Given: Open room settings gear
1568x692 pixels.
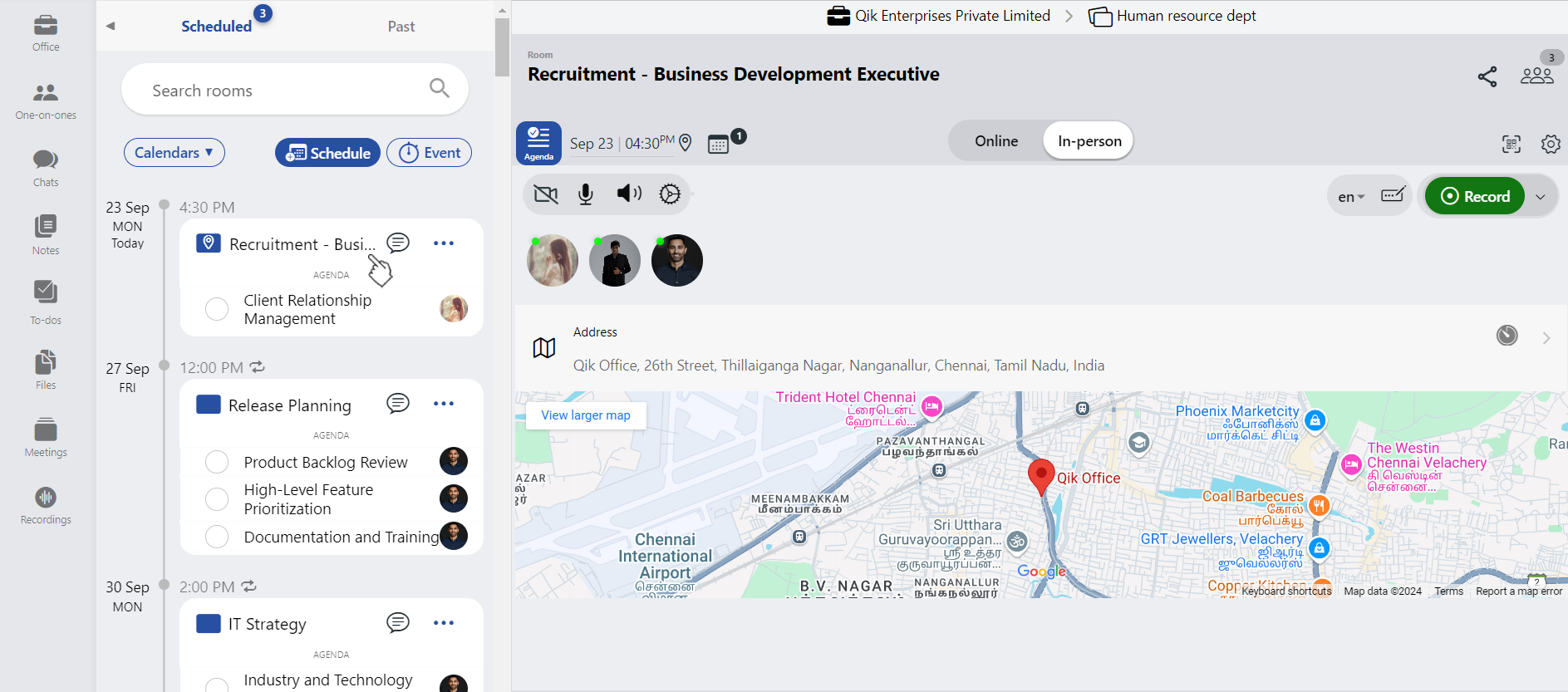Looking at the screenshot, I should 1550,144.
